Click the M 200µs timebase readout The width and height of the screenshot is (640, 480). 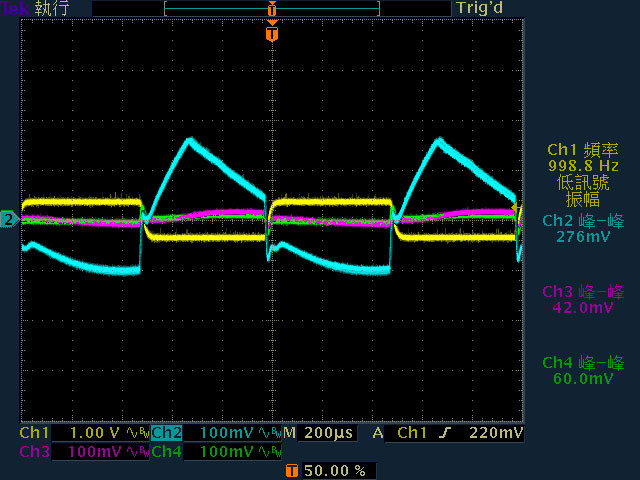[319, 433]
